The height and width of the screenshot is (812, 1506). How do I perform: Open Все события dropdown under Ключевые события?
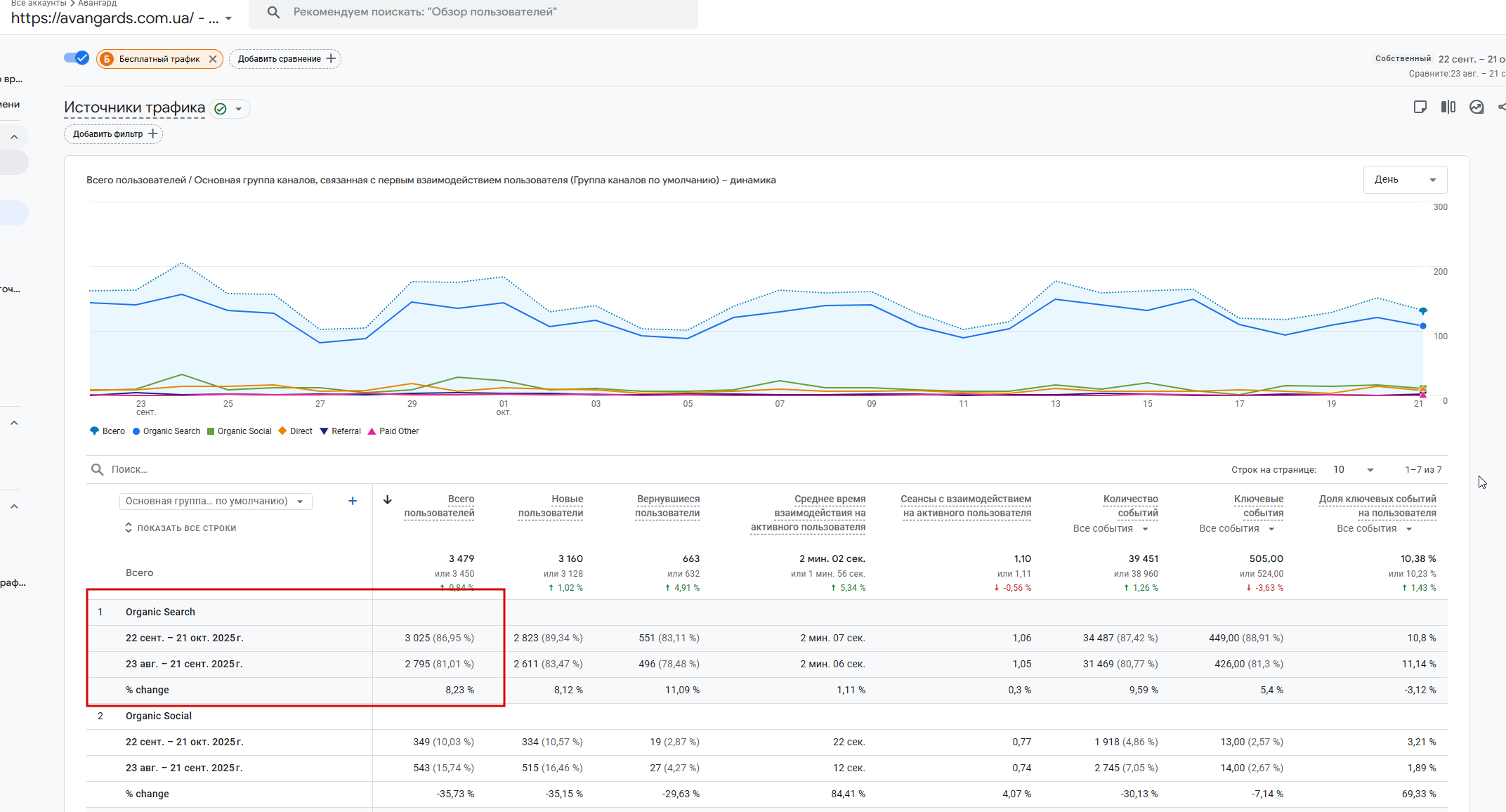click(1236, 528)
